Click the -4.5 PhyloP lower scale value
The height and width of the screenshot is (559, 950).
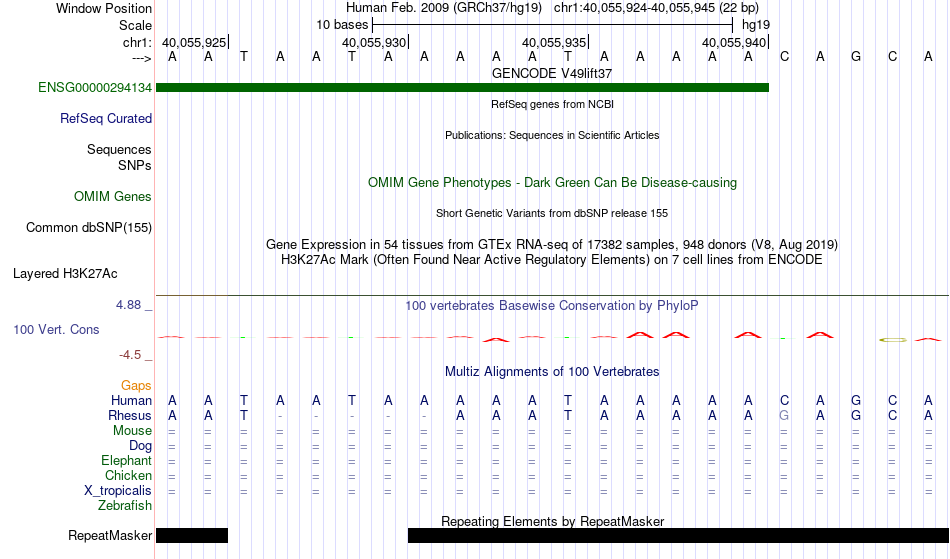tap(130, 355)
